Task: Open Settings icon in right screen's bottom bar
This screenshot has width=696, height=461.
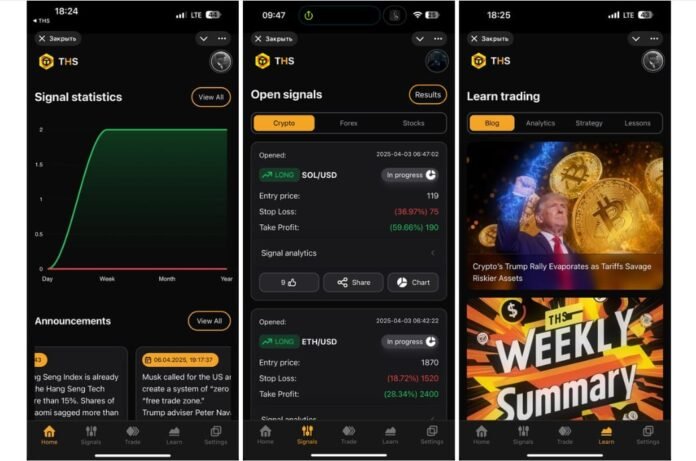Action: tap(648, 435)
